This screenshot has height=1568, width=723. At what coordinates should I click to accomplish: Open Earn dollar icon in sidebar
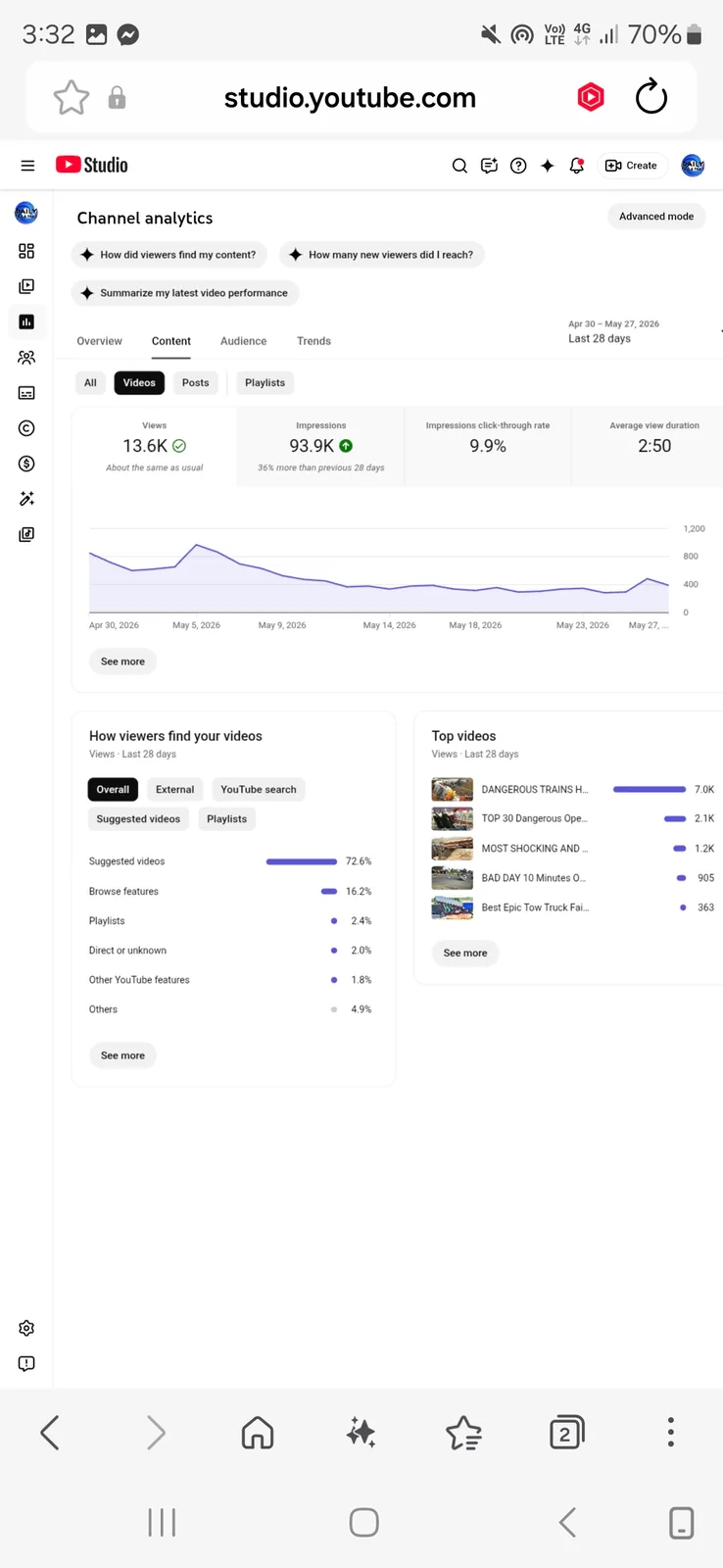coord(26,464)
